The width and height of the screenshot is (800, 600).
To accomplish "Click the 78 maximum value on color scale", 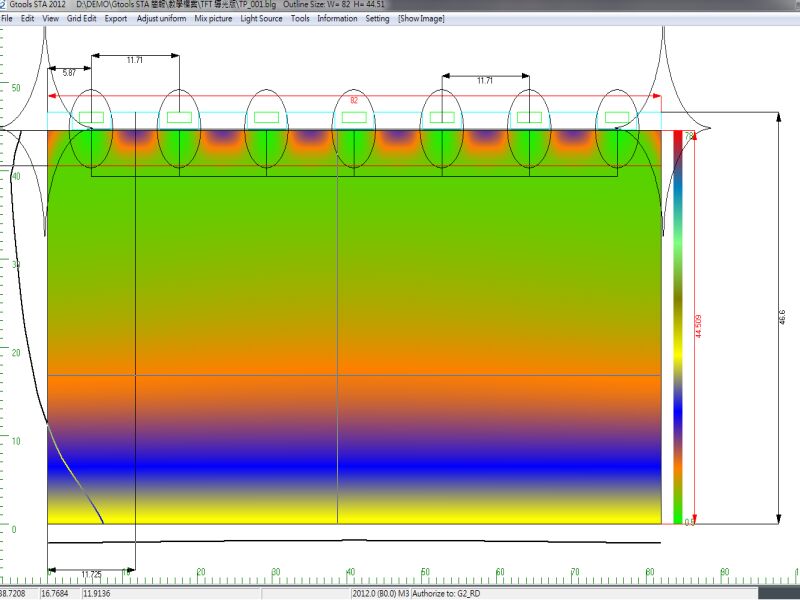I will pos(689,136).
